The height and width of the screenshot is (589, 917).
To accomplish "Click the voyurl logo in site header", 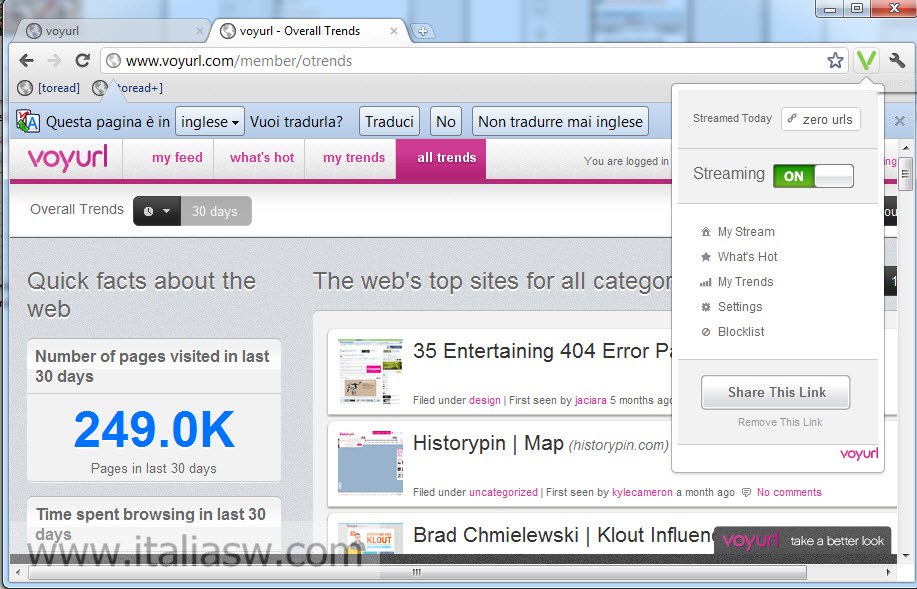I will pyautogui.click(x=67, y=158).
